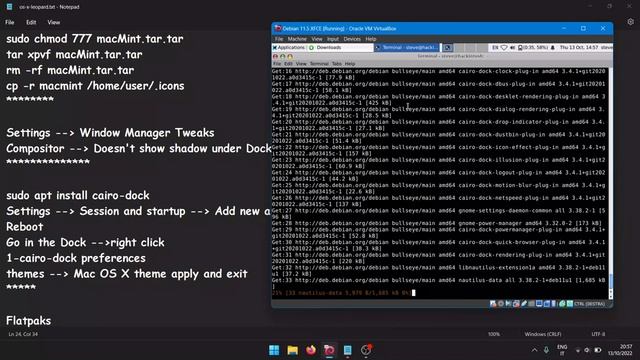Click VirtualBox display status icon

[539, 304]
